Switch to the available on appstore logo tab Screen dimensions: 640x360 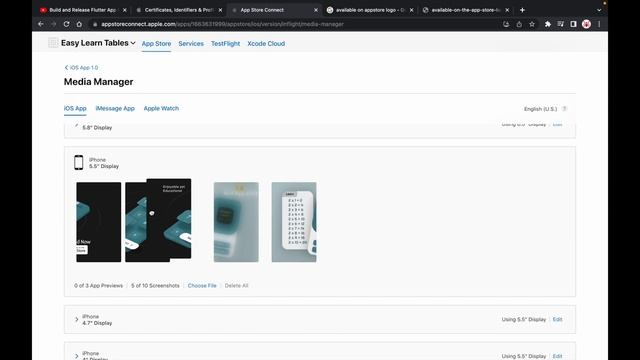pyautogui.click(x=369, y=10)
